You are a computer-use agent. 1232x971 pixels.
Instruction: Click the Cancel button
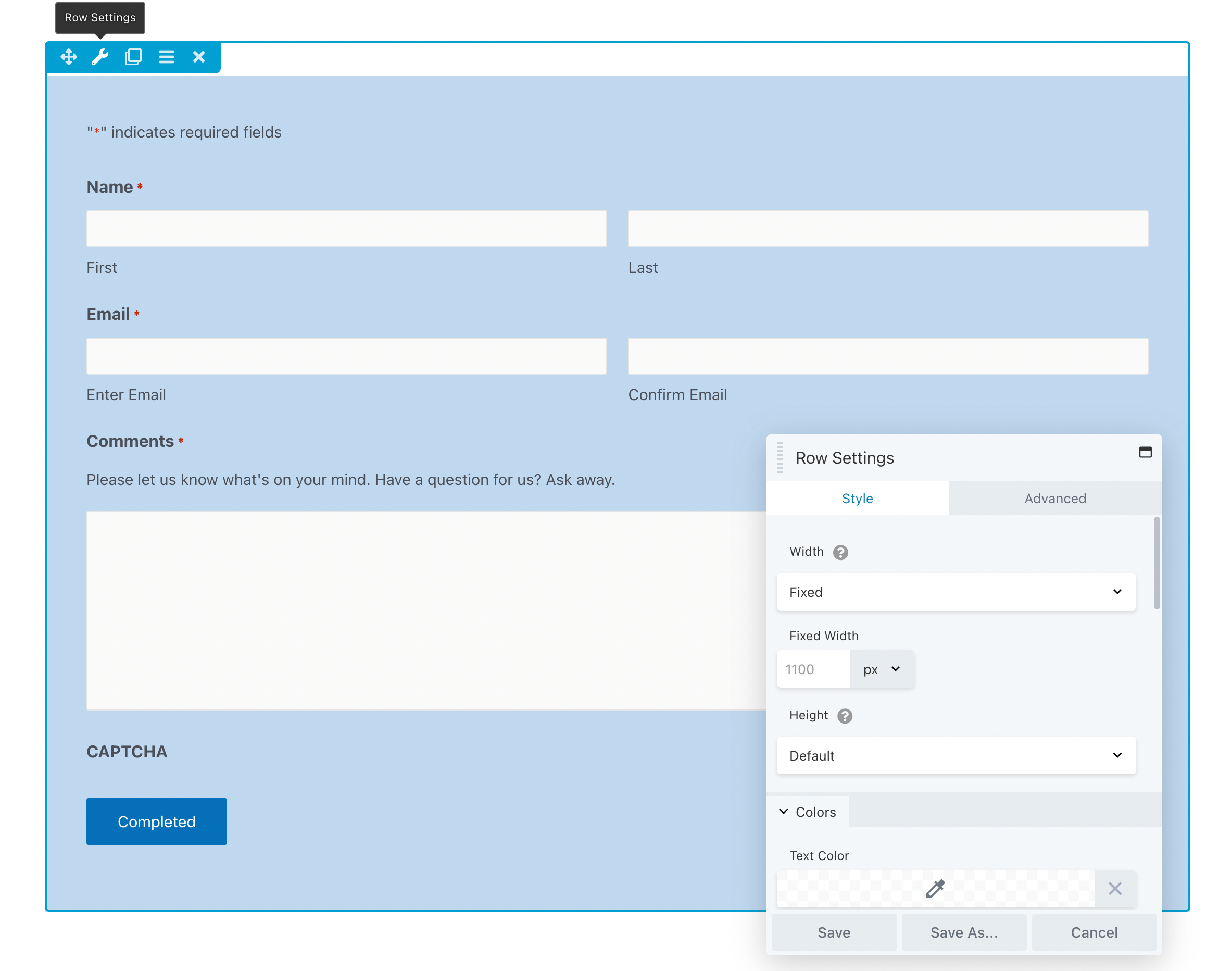[x=1094, y=932]
